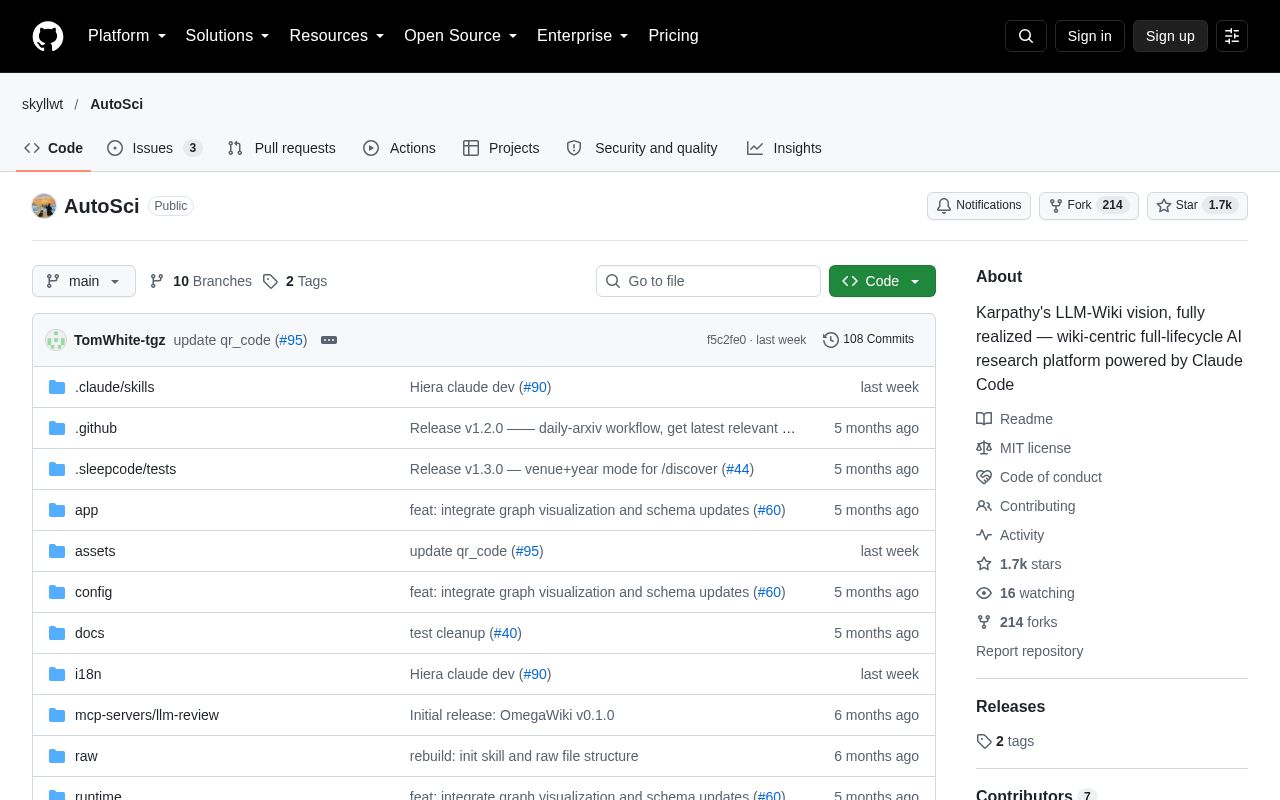
Task: Star the AutoSci repository
Action: (x=1197, y=206)
